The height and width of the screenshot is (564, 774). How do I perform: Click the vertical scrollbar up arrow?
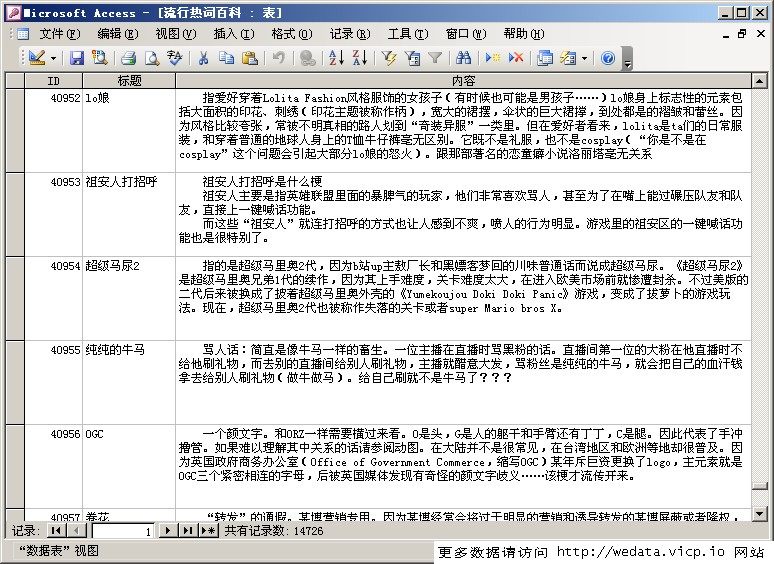[x=759, y=80]
